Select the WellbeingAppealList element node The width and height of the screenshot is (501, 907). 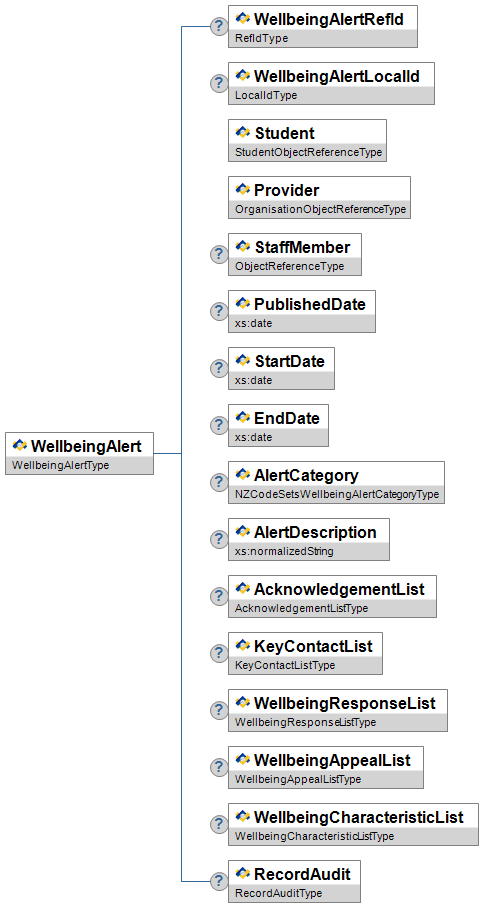point(326,767)
